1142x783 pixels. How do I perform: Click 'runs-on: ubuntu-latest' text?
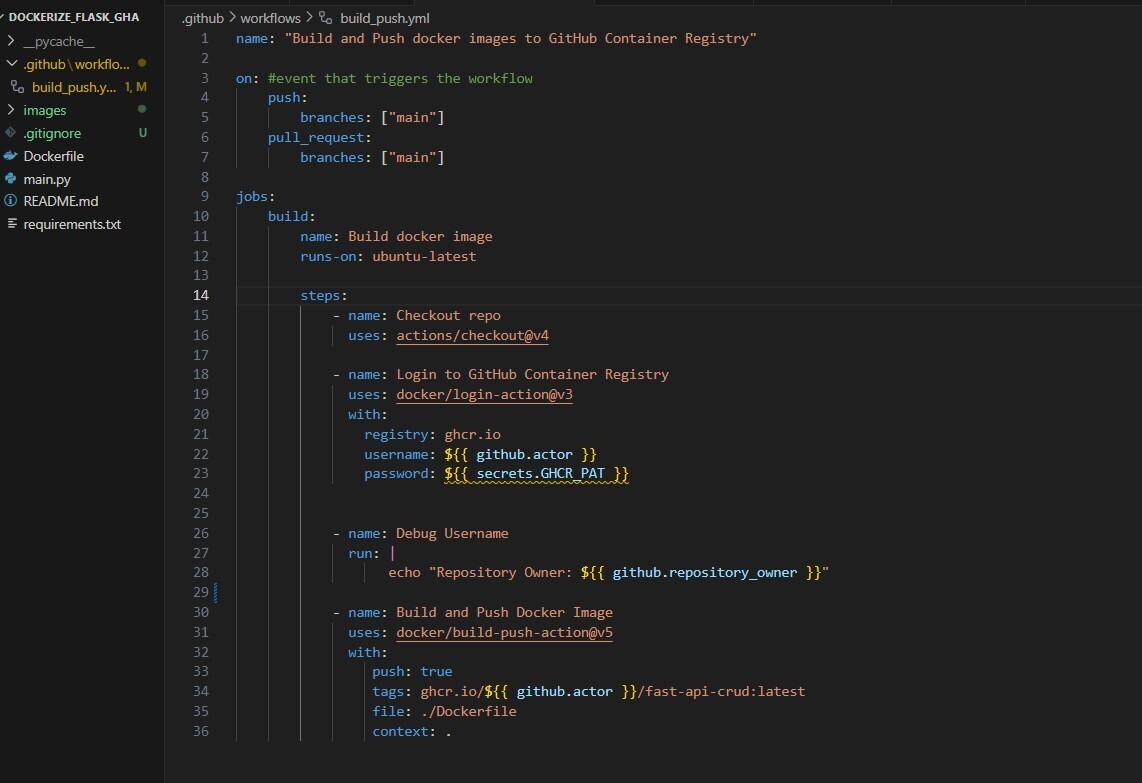coord(388,256)
